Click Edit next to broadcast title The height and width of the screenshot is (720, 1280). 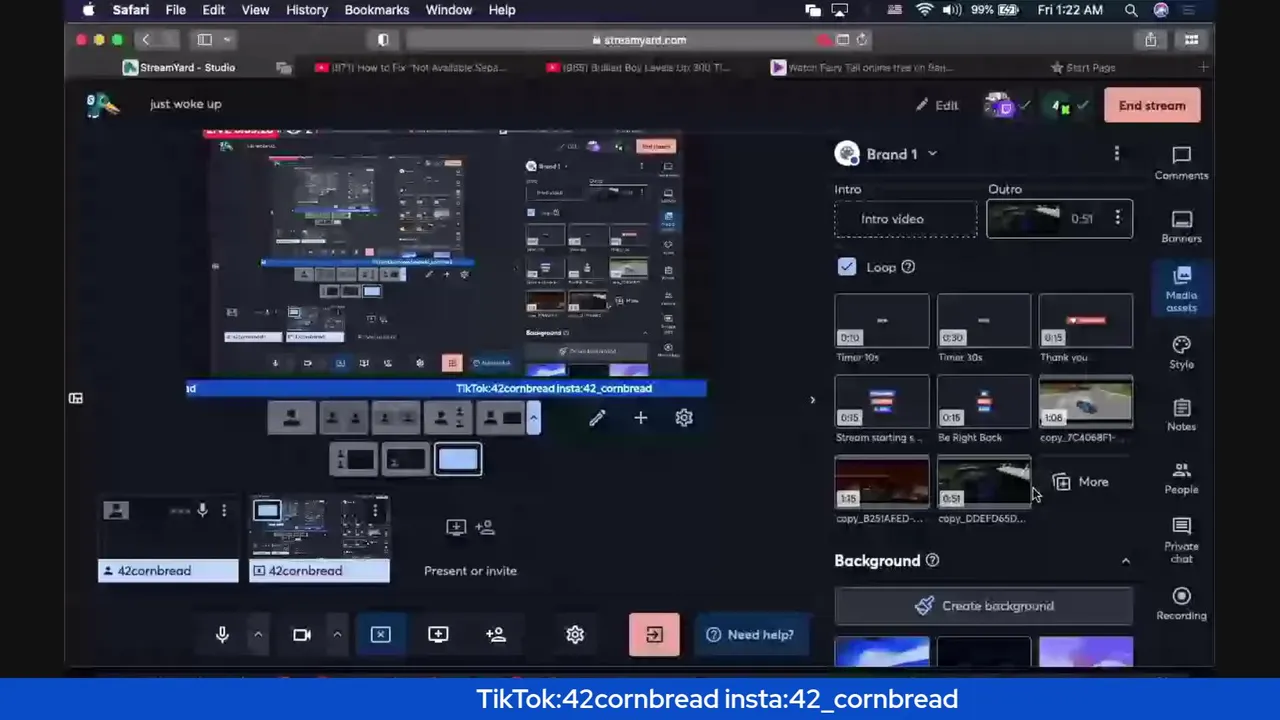(x=937, y=105)
